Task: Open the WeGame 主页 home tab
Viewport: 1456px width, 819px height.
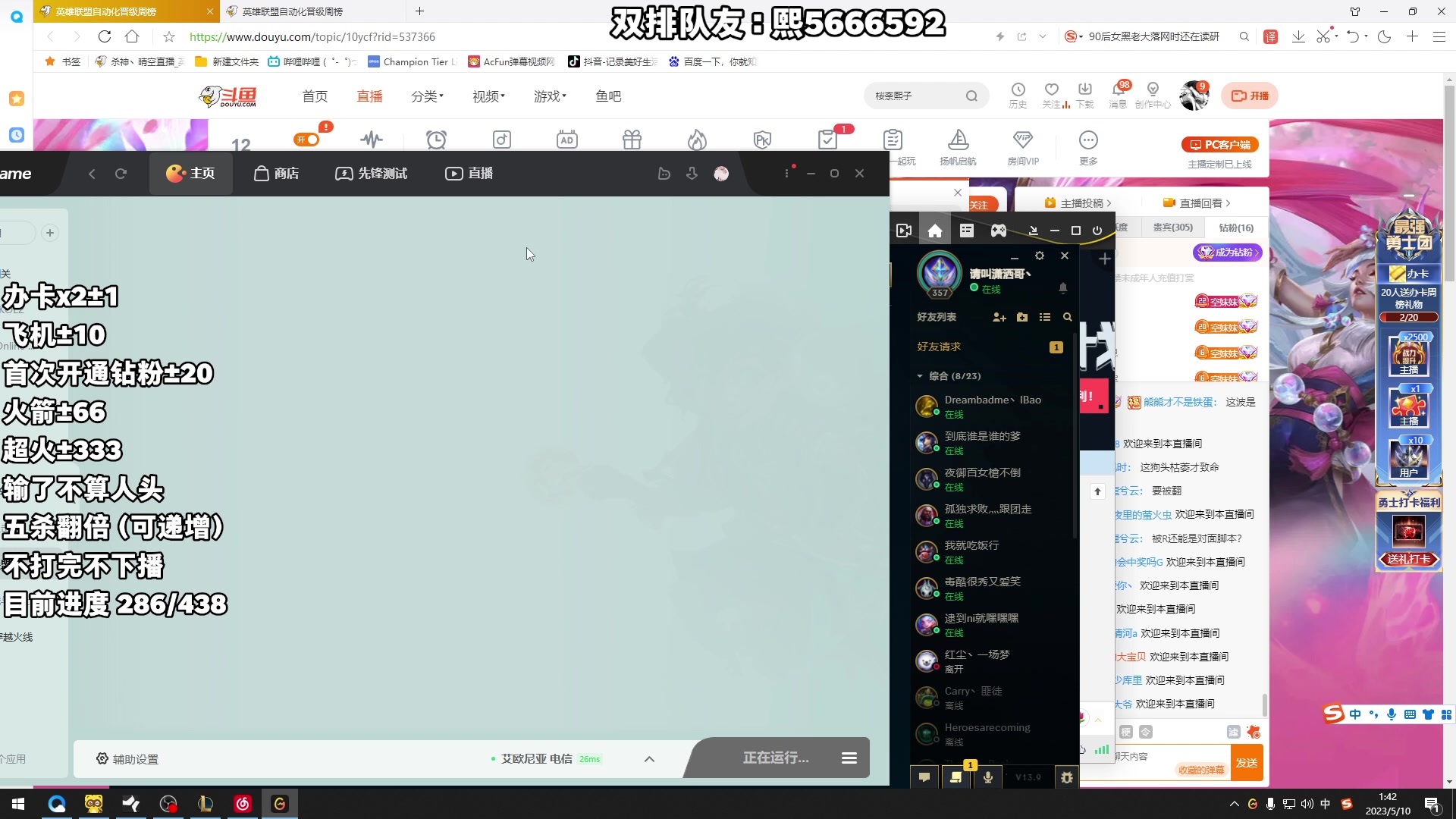Action: coord(190,174)
